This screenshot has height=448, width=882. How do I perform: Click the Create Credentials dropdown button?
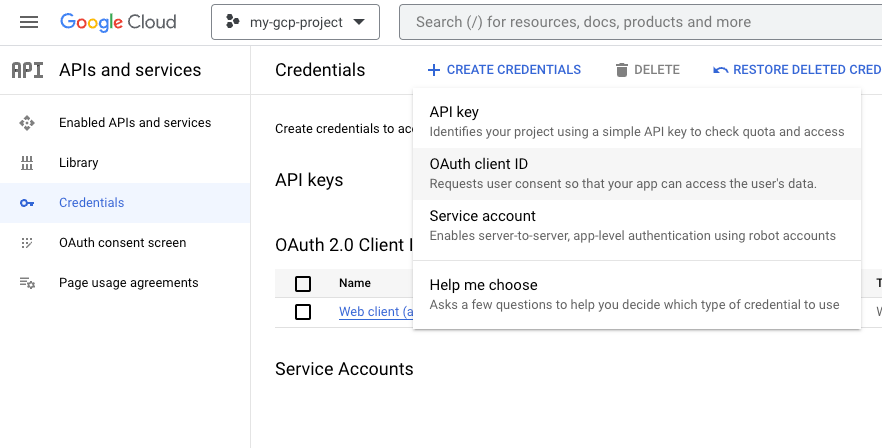(504, 70)
